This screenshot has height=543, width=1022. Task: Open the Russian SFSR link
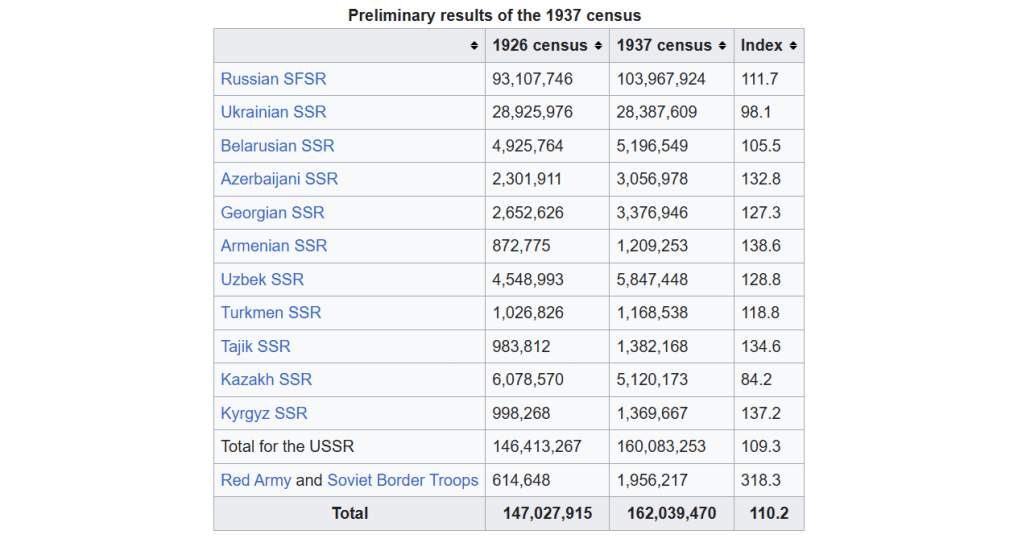pos(273,79)
